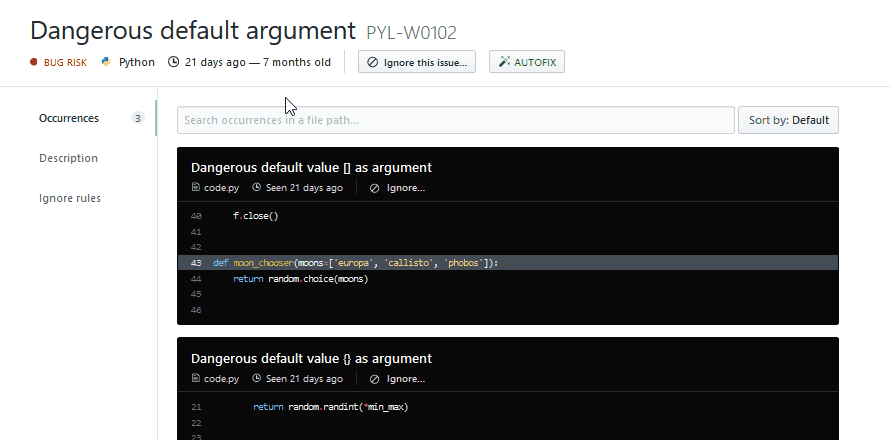Switch to the Occurrences tab
890x440 pixels.
(x=69, y=118)
